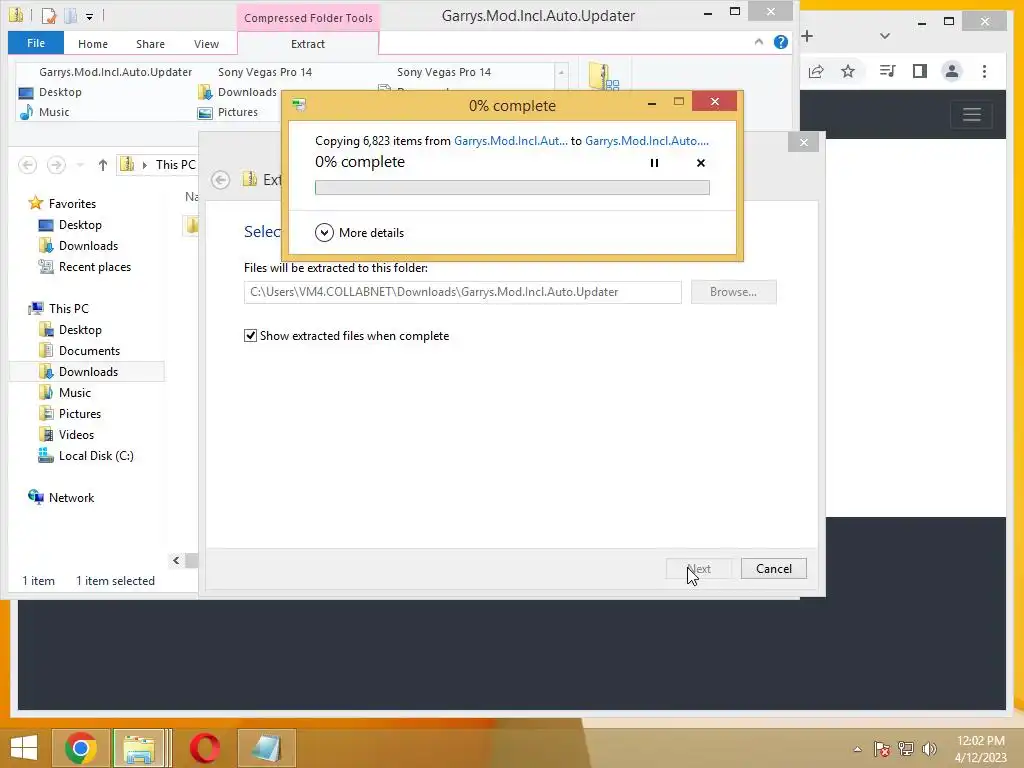
Task: Choose Music in extract-to list
Action: (44, 112)
